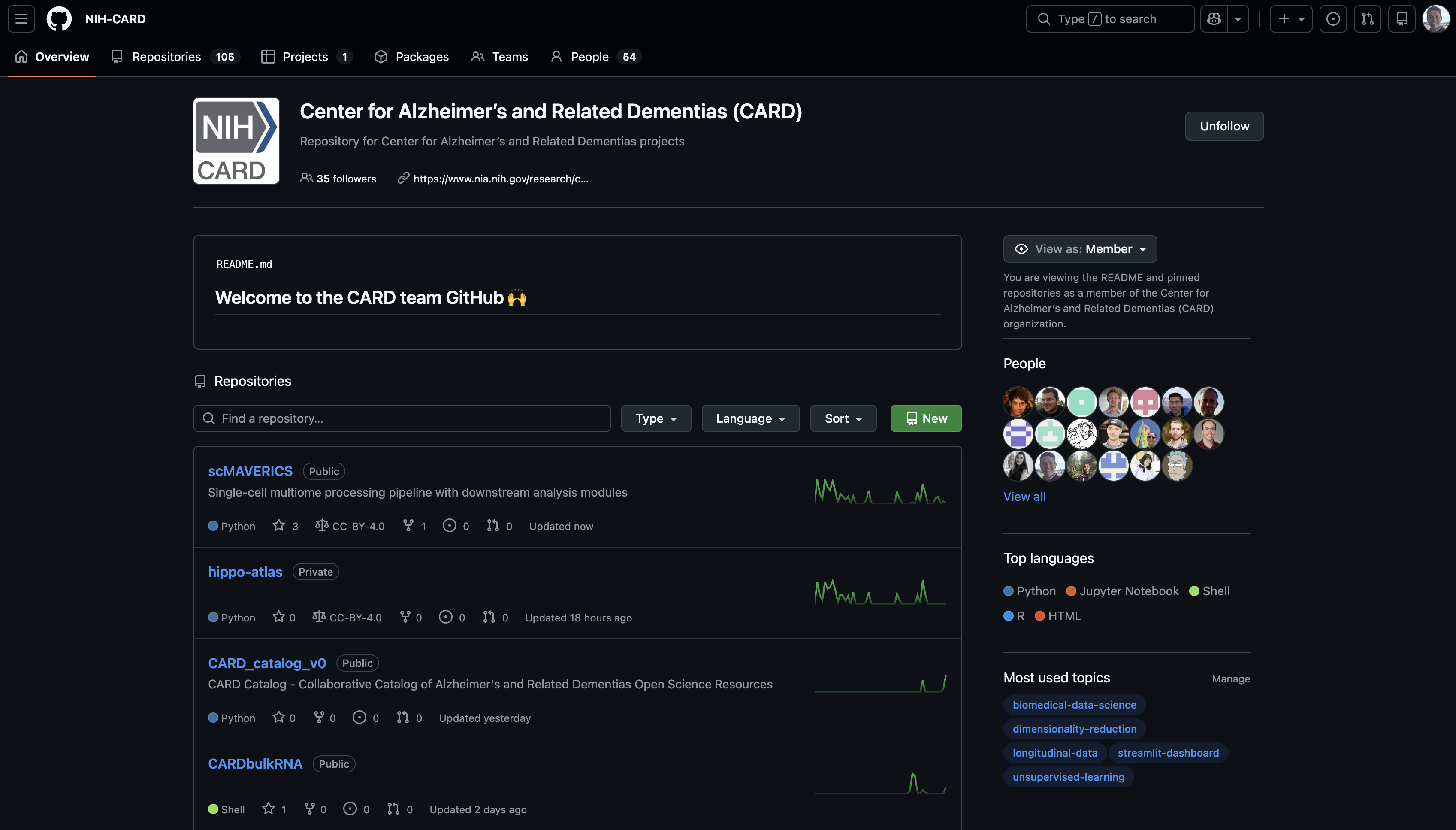
Task: Click the Shell language in Top languages
Action: 1209,591
